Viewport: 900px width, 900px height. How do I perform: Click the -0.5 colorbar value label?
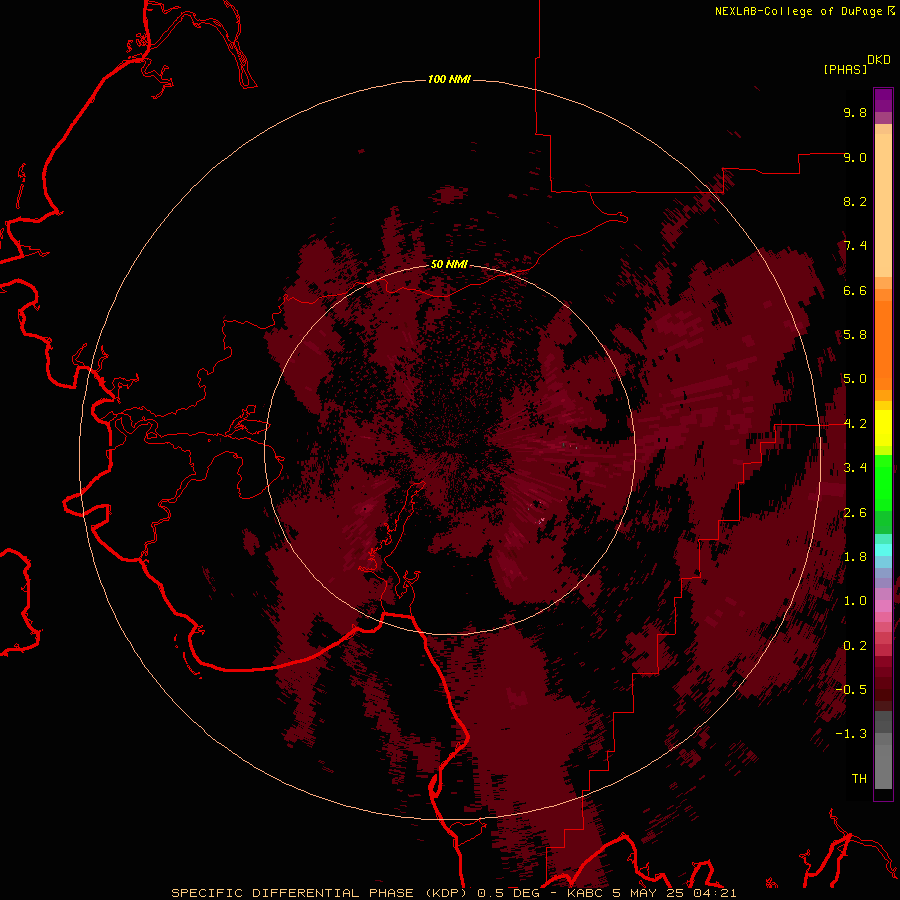tap(851, 690)
